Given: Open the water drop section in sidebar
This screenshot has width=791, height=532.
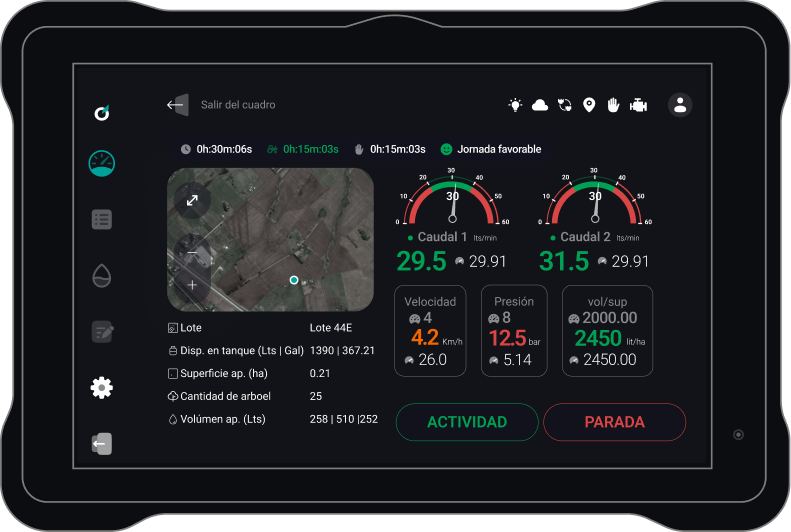Looking at the screenshot, I should [101, 275].
